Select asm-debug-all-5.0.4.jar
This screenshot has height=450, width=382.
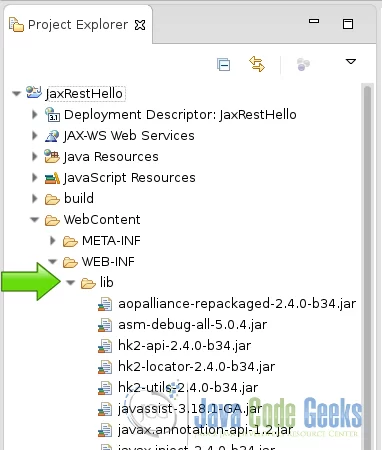[x=192, y=325]
